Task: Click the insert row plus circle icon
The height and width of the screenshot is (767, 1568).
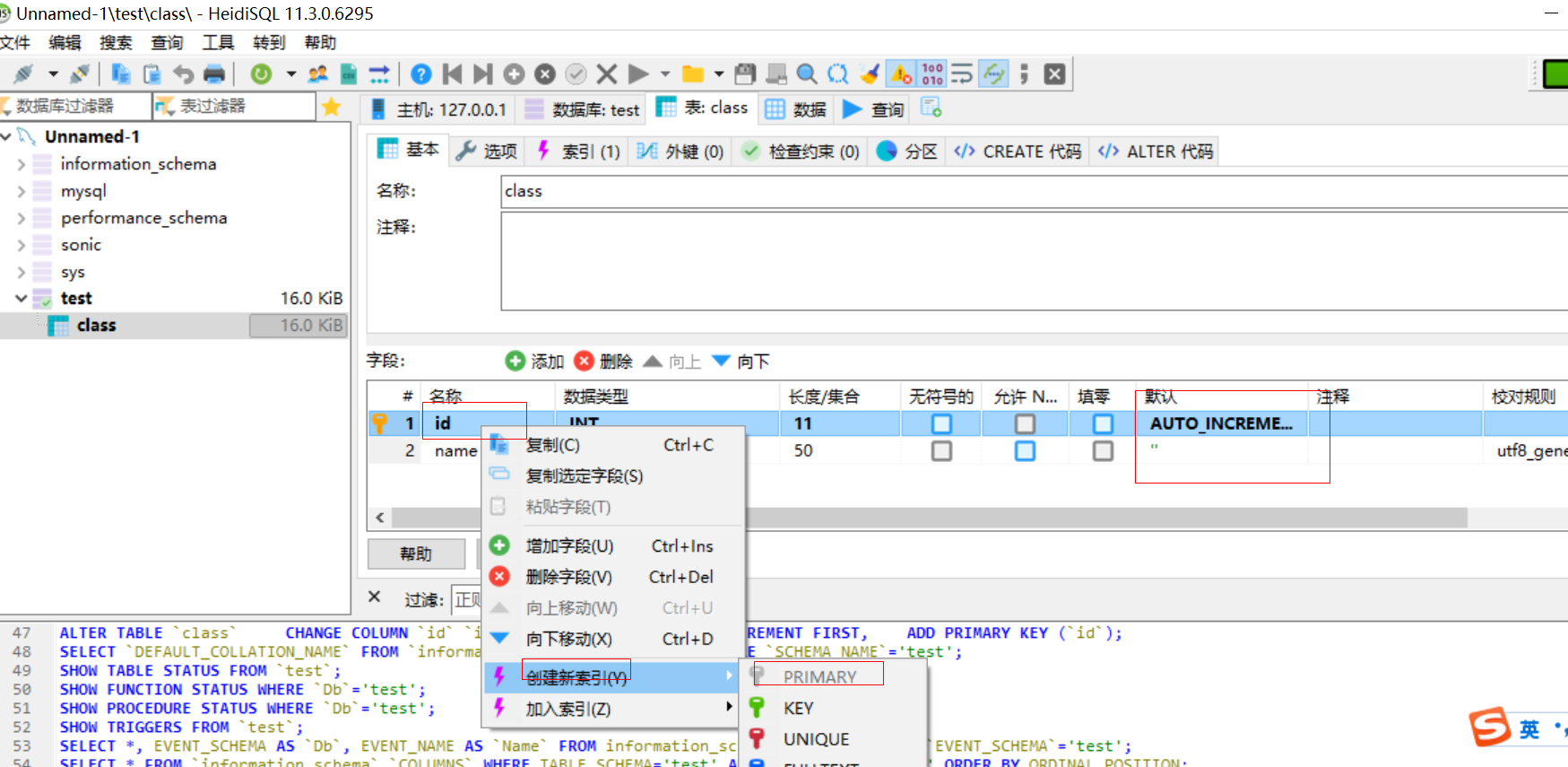Action: [x=514, y=74]
